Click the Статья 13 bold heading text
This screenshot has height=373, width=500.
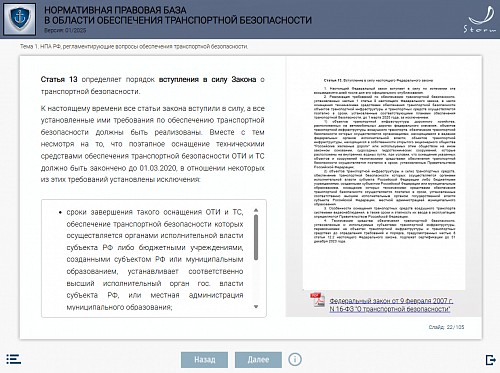coord(59,79)
